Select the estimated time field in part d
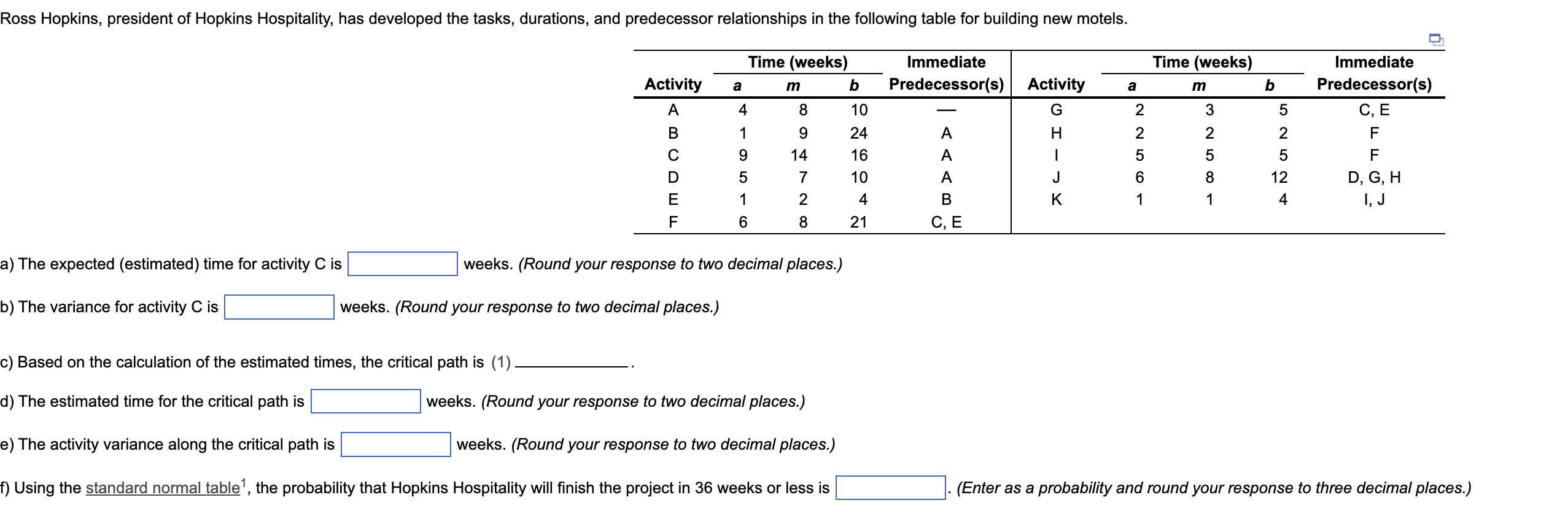Viewport: 1568px width, 519px height. tap(366, 402)
